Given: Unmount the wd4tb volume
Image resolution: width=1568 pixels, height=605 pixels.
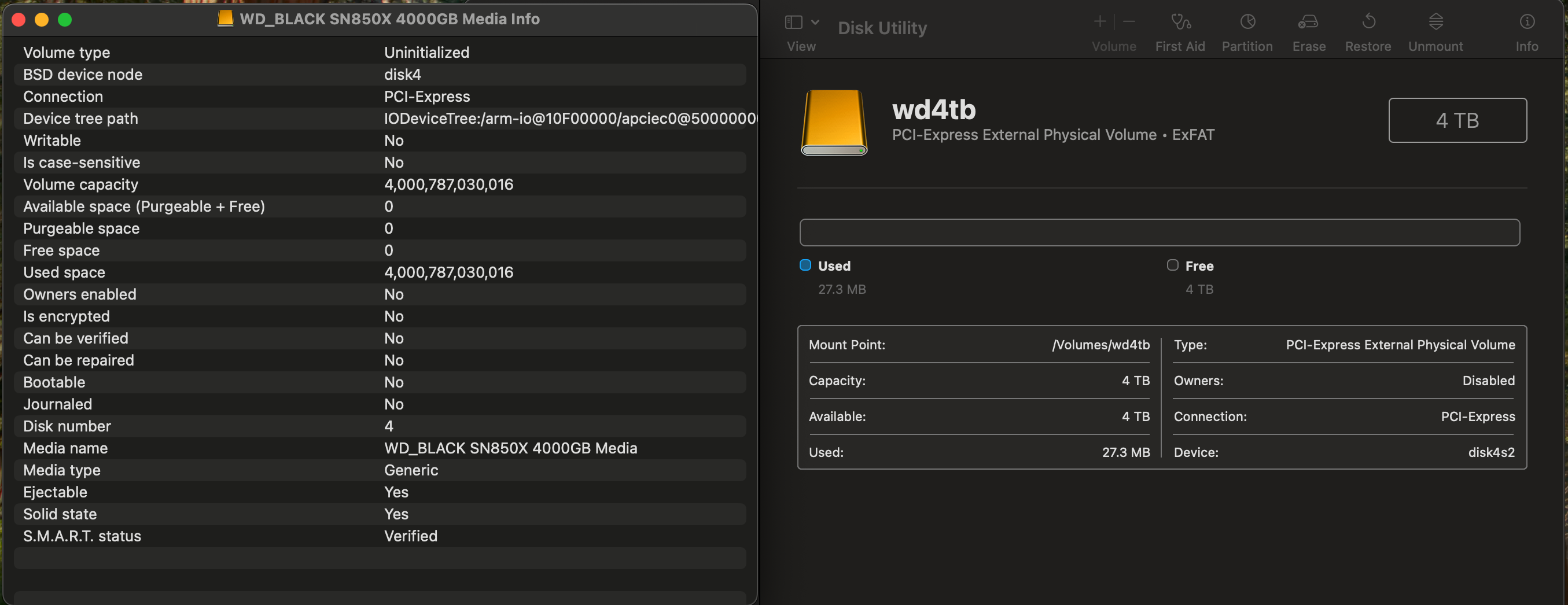Looking at the screenshot, I should pos(1436,23).
